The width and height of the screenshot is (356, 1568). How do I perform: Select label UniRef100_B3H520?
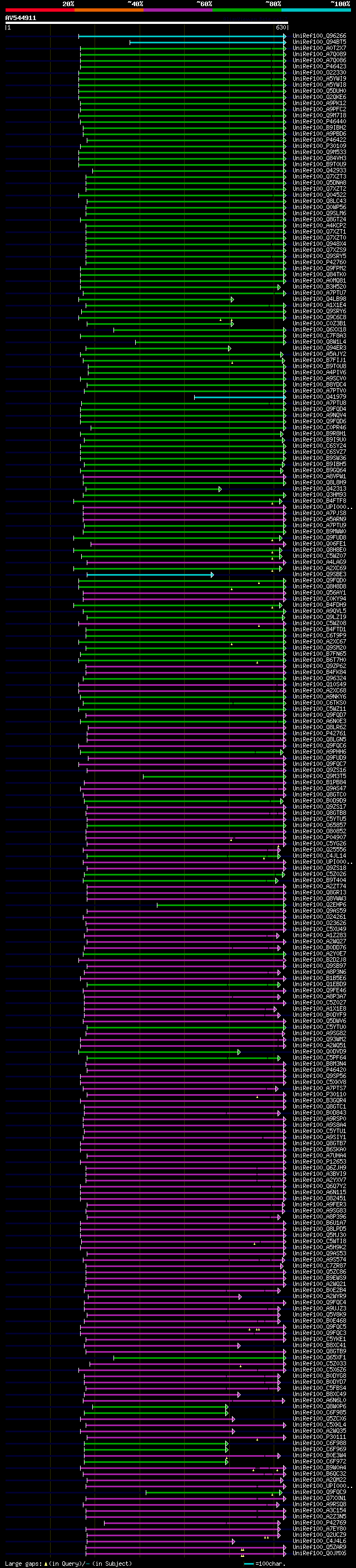[319, 286]
